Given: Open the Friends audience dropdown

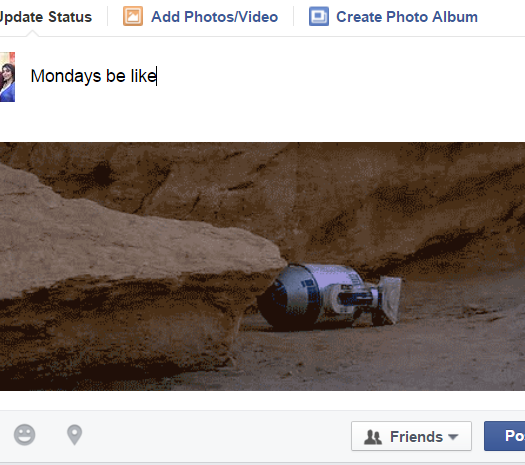Looking at the screenshot, I should click(x=411, y=436).
